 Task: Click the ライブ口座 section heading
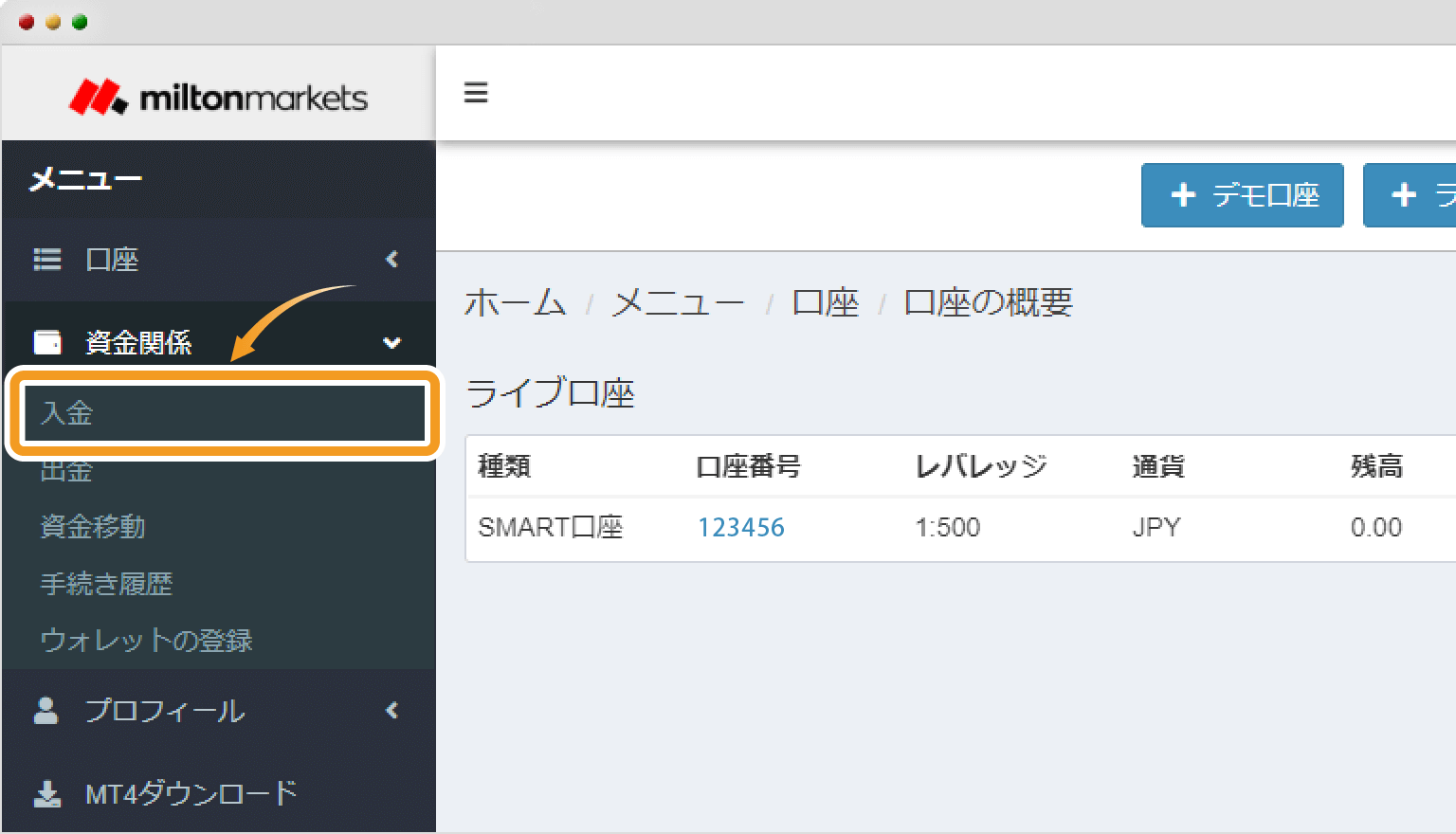tap(551, 393)
